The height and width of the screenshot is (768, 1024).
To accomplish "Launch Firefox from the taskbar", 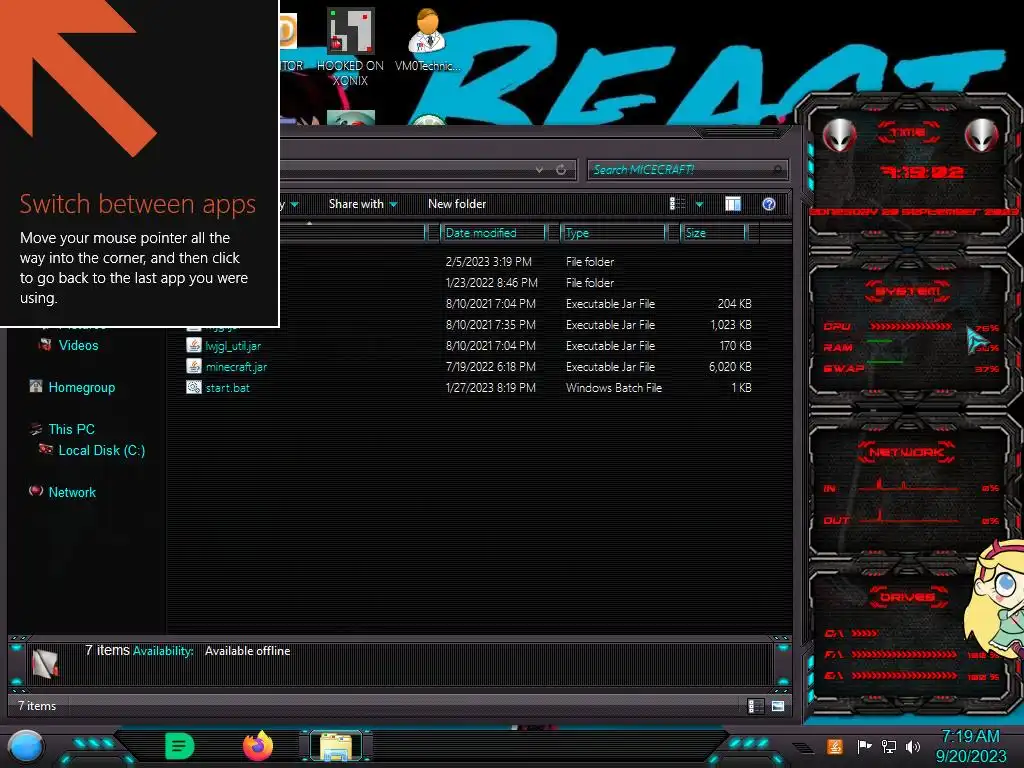I will [258, 746].
